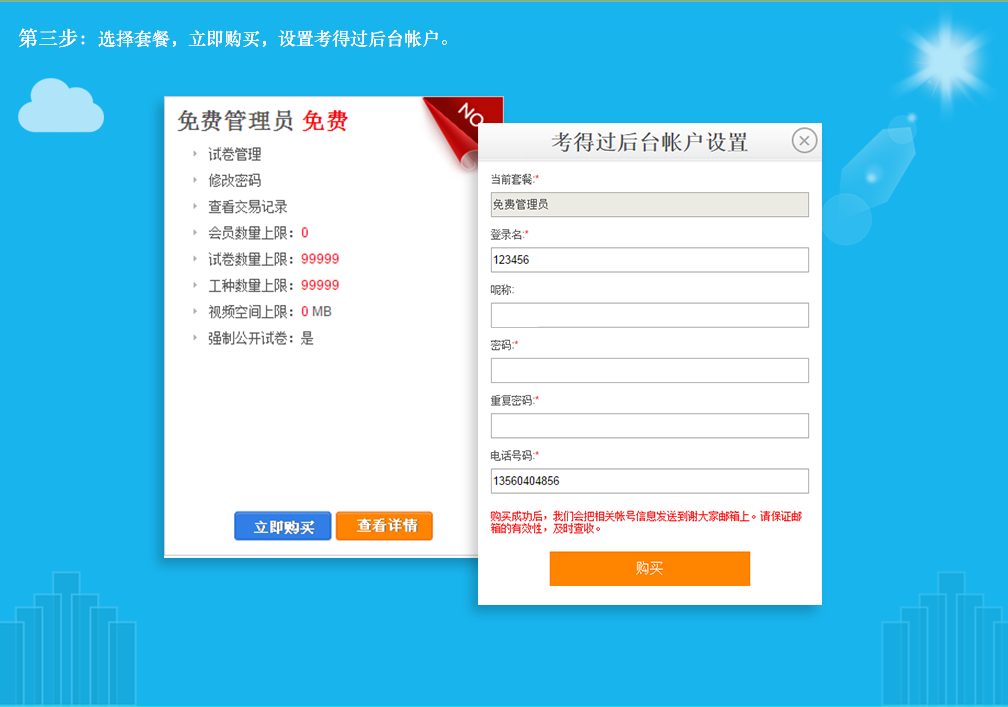
Task: Click the 试卷数量上限 list entry
Action: [272, 259]
